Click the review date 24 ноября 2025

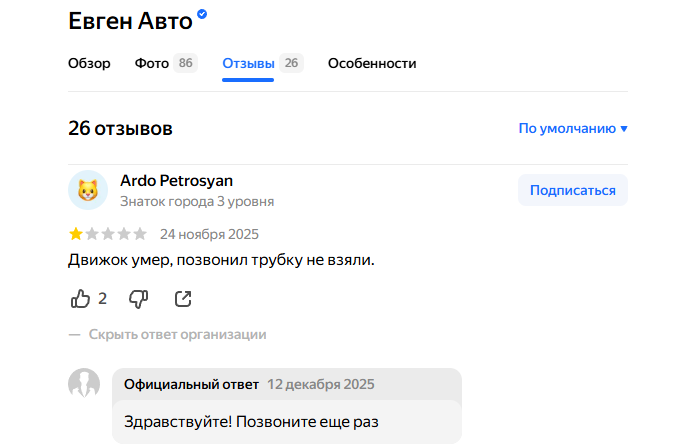[x=209, y=235]
